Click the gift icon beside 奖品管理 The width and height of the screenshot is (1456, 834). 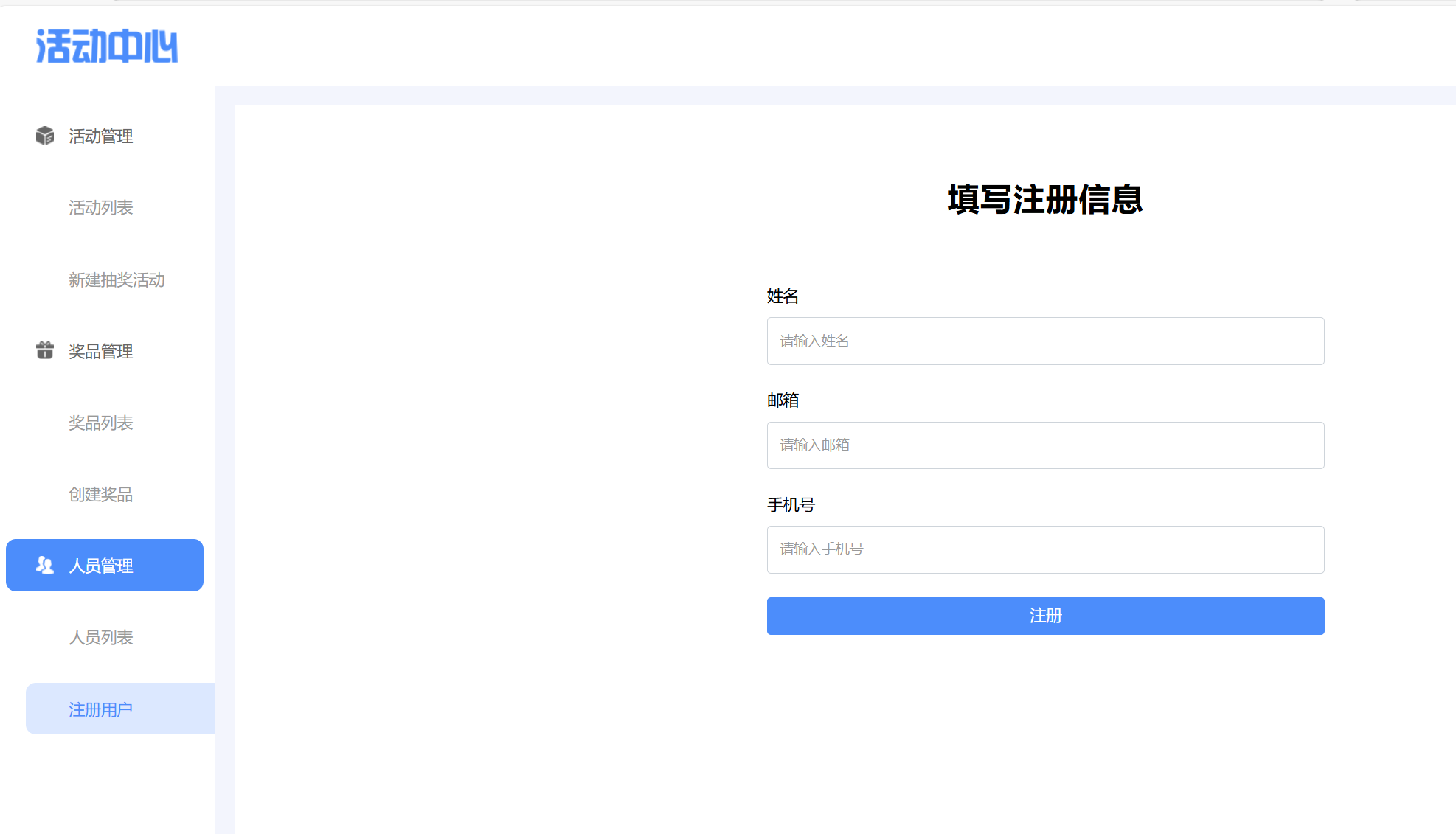point(45,350)
